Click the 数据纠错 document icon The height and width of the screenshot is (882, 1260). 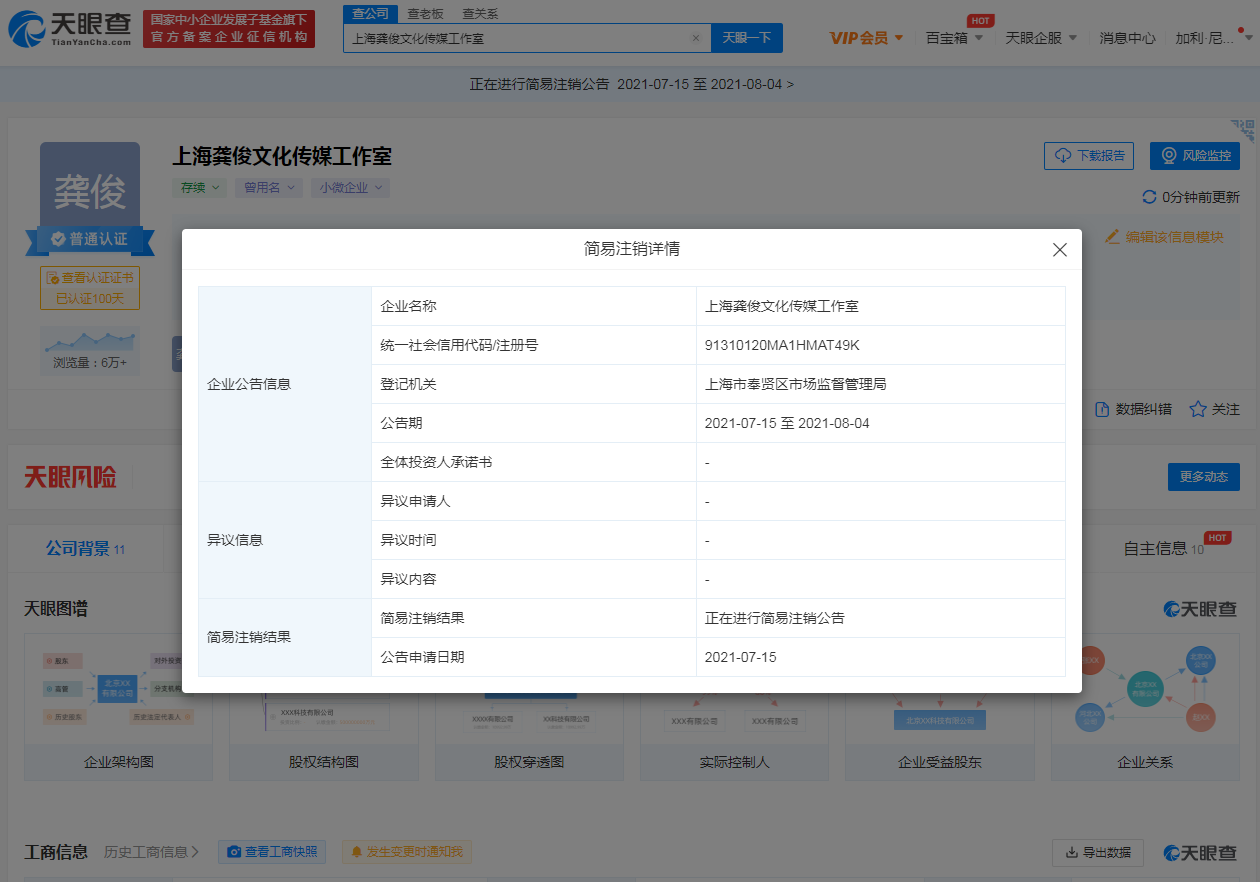point(1102,409)
